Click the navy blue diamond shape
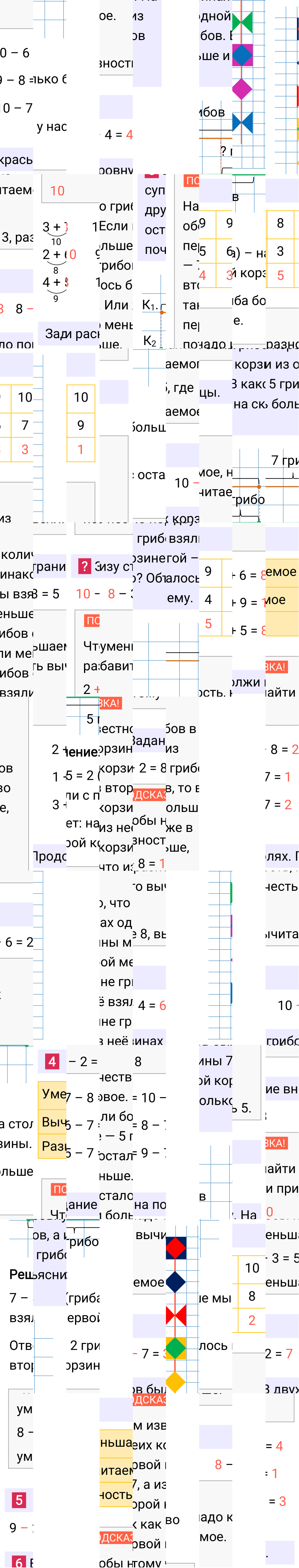This screenshot has height=1568, width=299. tap(176, 1281)
